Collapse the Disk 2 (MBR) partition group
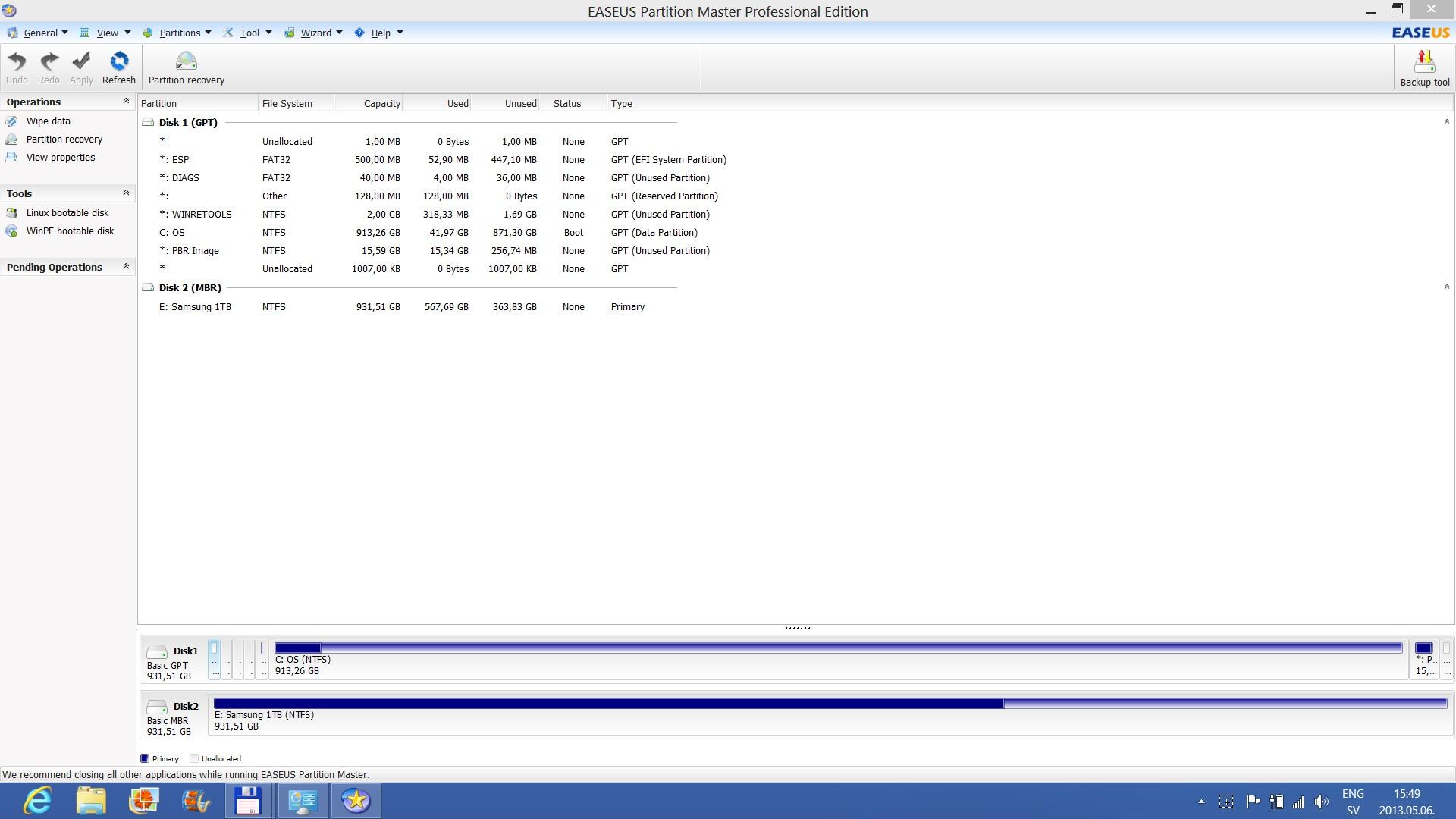The width and height of the screenshot is (1456, 819). click(x=1446, y=287)
